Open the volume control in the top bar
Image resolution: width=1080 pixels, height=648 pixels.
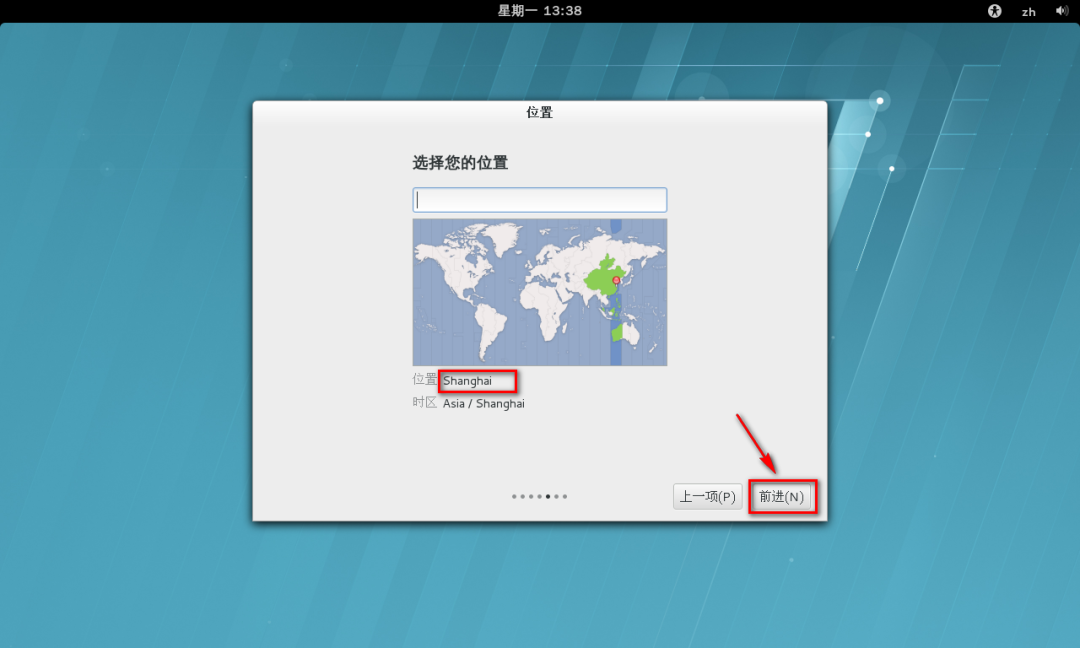coord(1062,11)
